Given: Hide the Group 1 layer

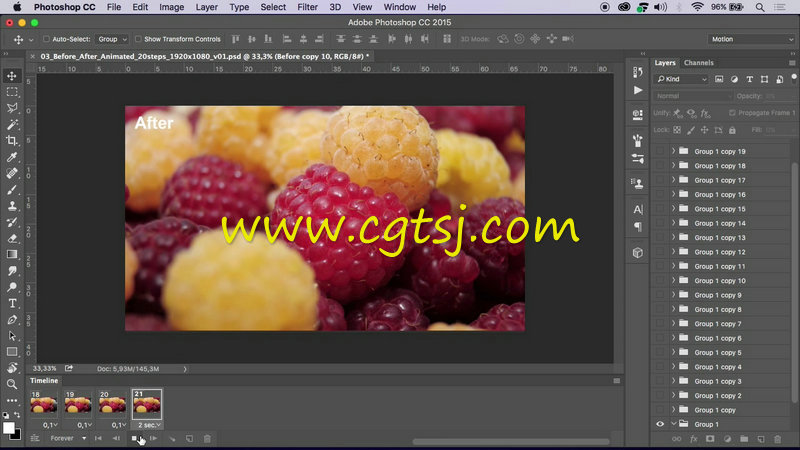Looking at the screenshot, I should coord(660,424).
